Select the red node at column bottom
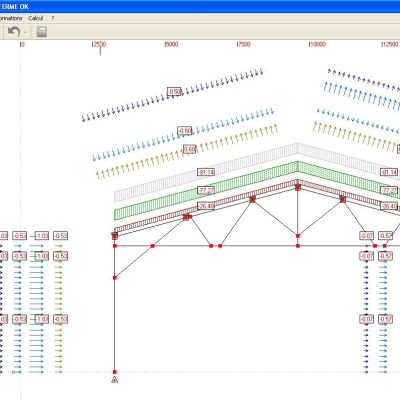 115,372
